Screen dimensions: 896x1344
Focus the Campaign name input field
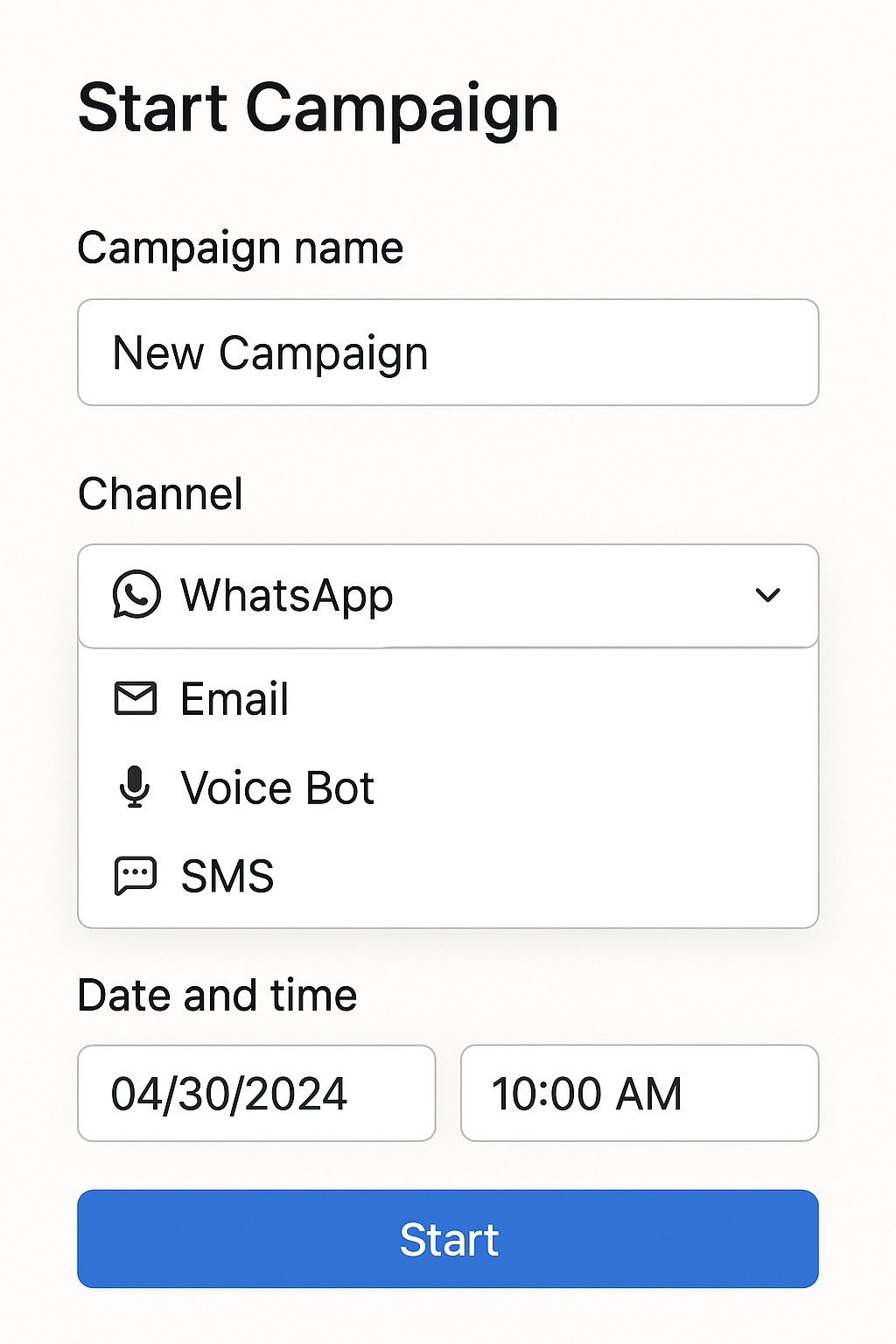click(448, 353)
